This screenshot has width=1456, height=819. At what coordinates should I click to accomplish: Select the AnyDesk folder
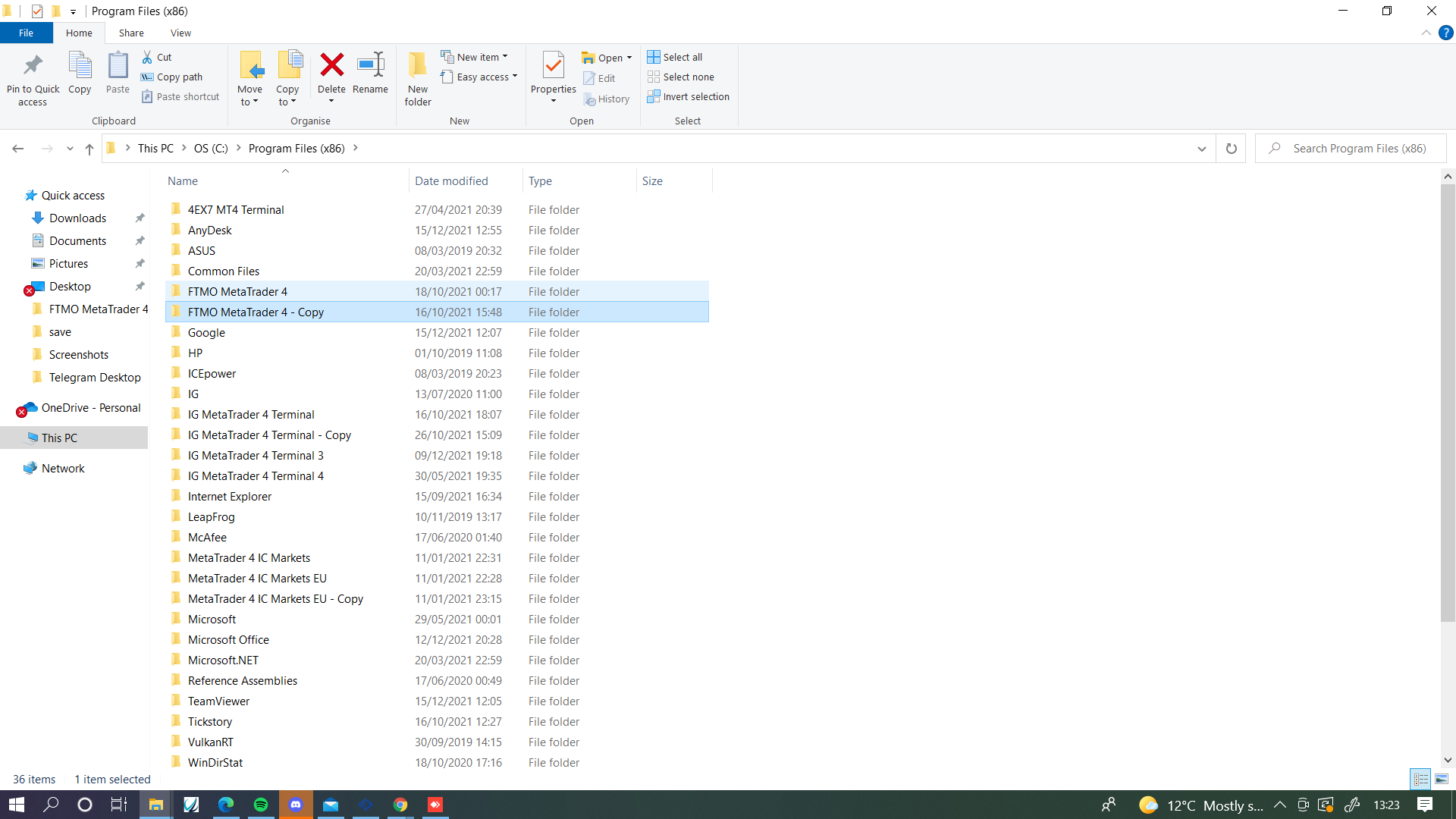(437, 230)
